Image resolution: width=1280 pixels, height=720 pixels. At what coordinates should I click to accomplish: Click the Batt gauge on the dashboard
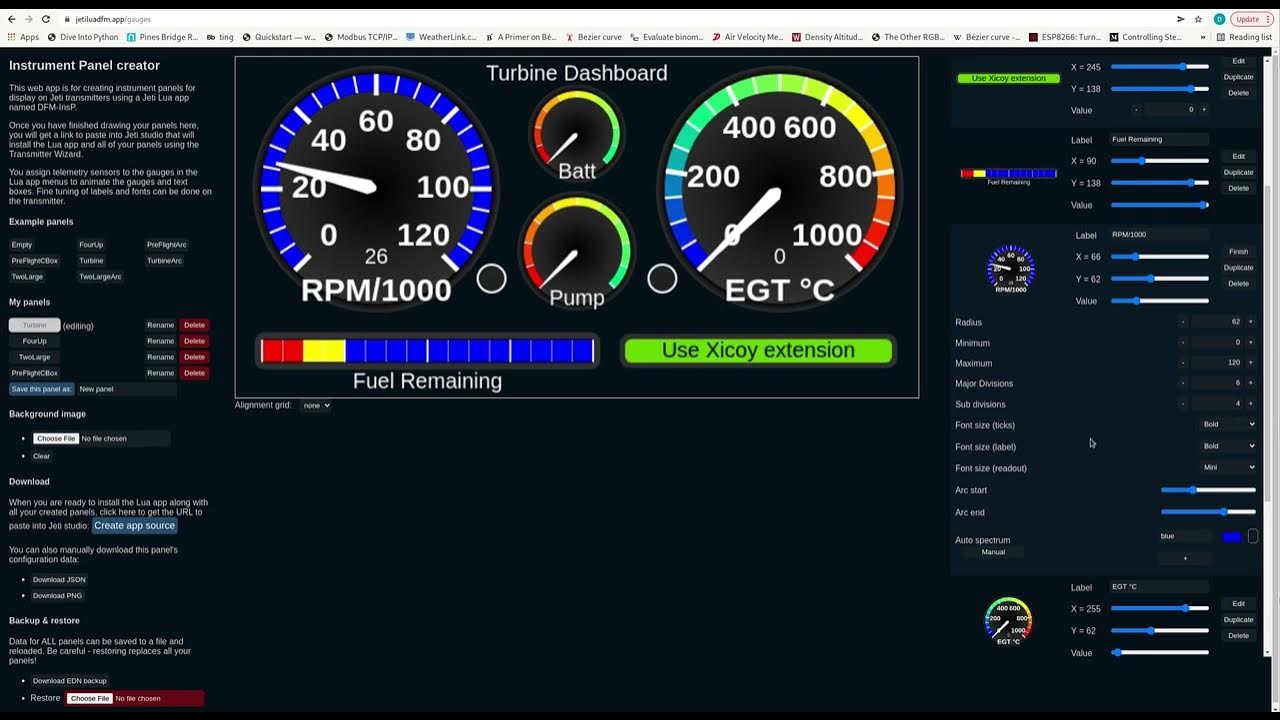(x=577, y=134)
